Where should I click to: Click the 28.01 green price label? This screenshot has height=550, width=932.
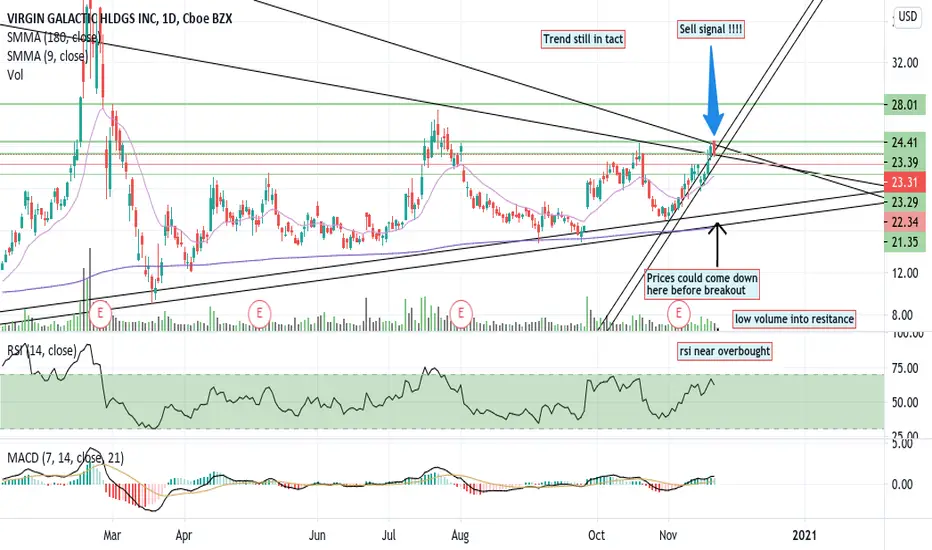(x=905, y=105)
